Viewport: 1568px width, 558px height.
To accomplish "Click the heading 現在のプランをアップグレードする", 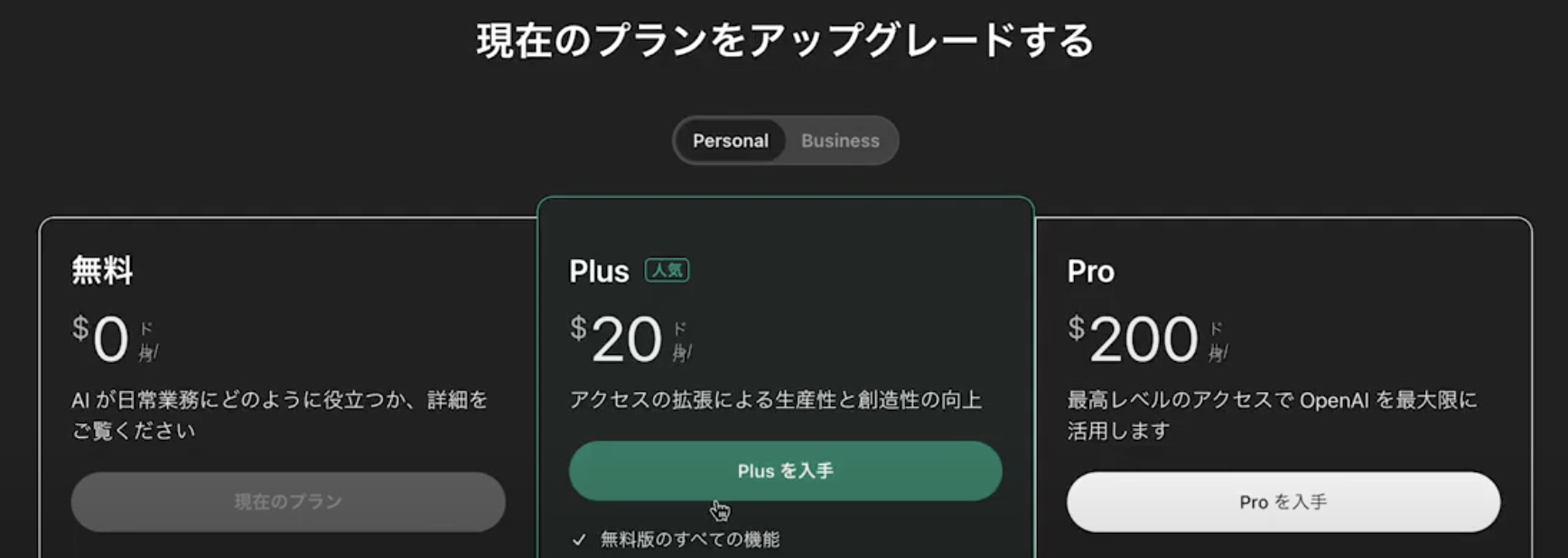I will click(785, 41).
